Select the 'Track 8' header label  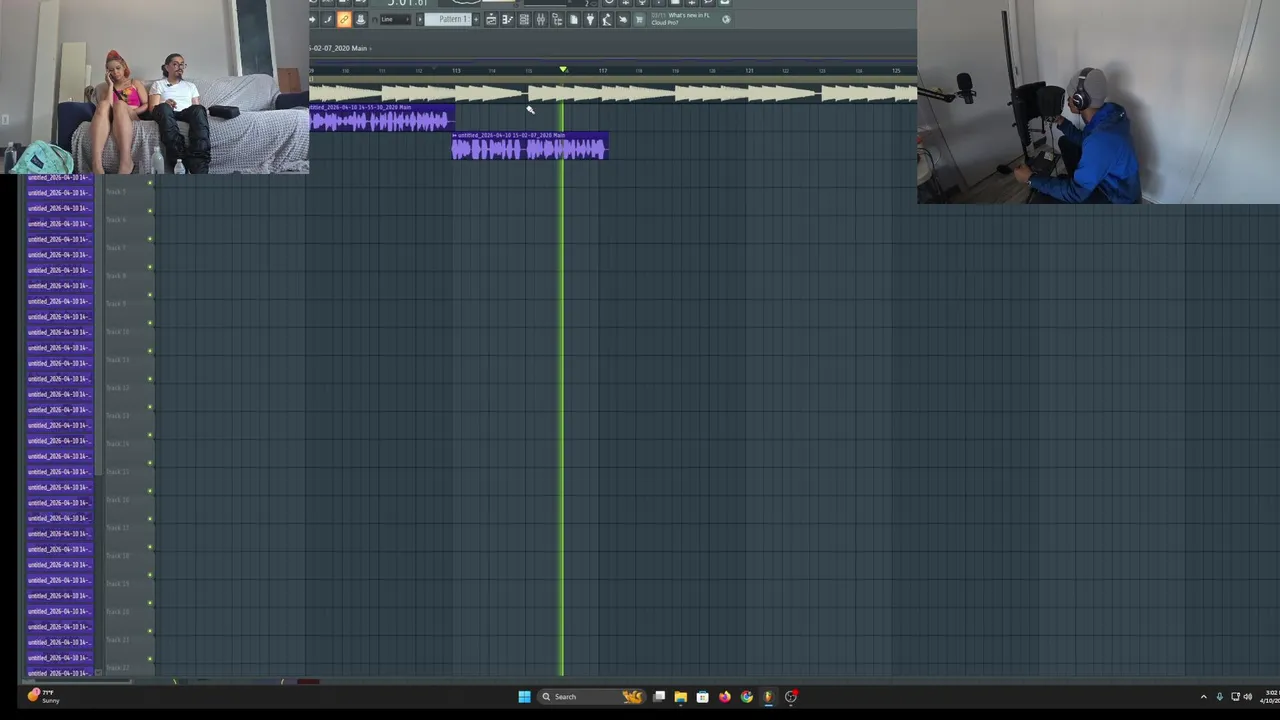click(116, 275)
